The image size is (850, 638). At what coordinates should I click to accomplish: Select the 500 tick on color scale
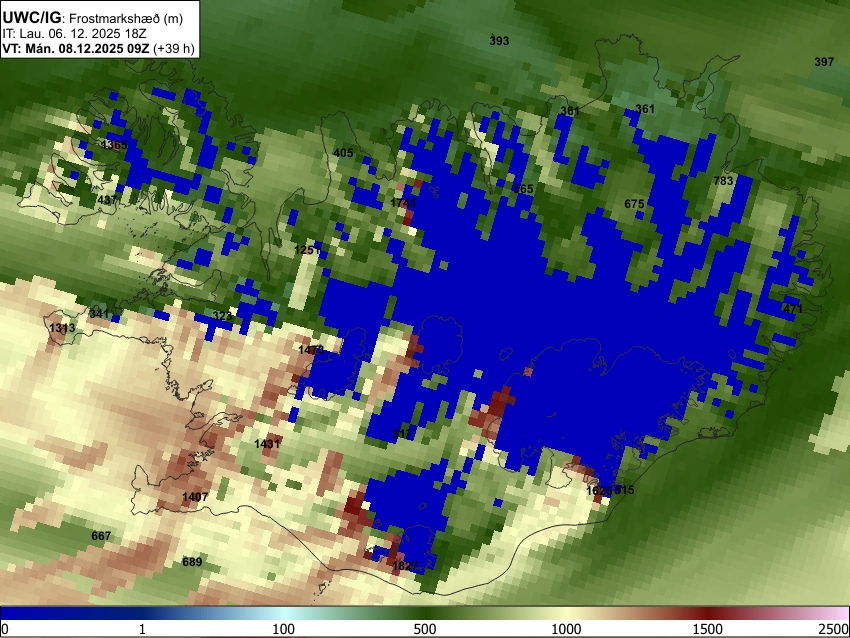[x=425, y=629]
